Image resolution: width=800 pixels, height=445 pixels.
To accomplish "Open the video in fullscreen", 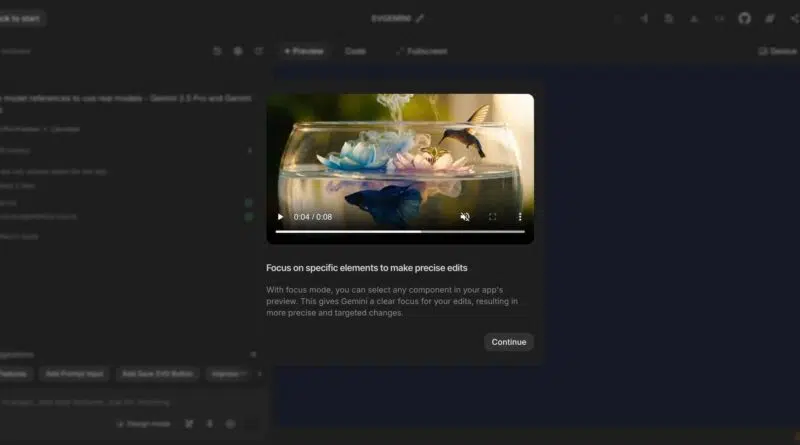I will (x=492, y=217).
